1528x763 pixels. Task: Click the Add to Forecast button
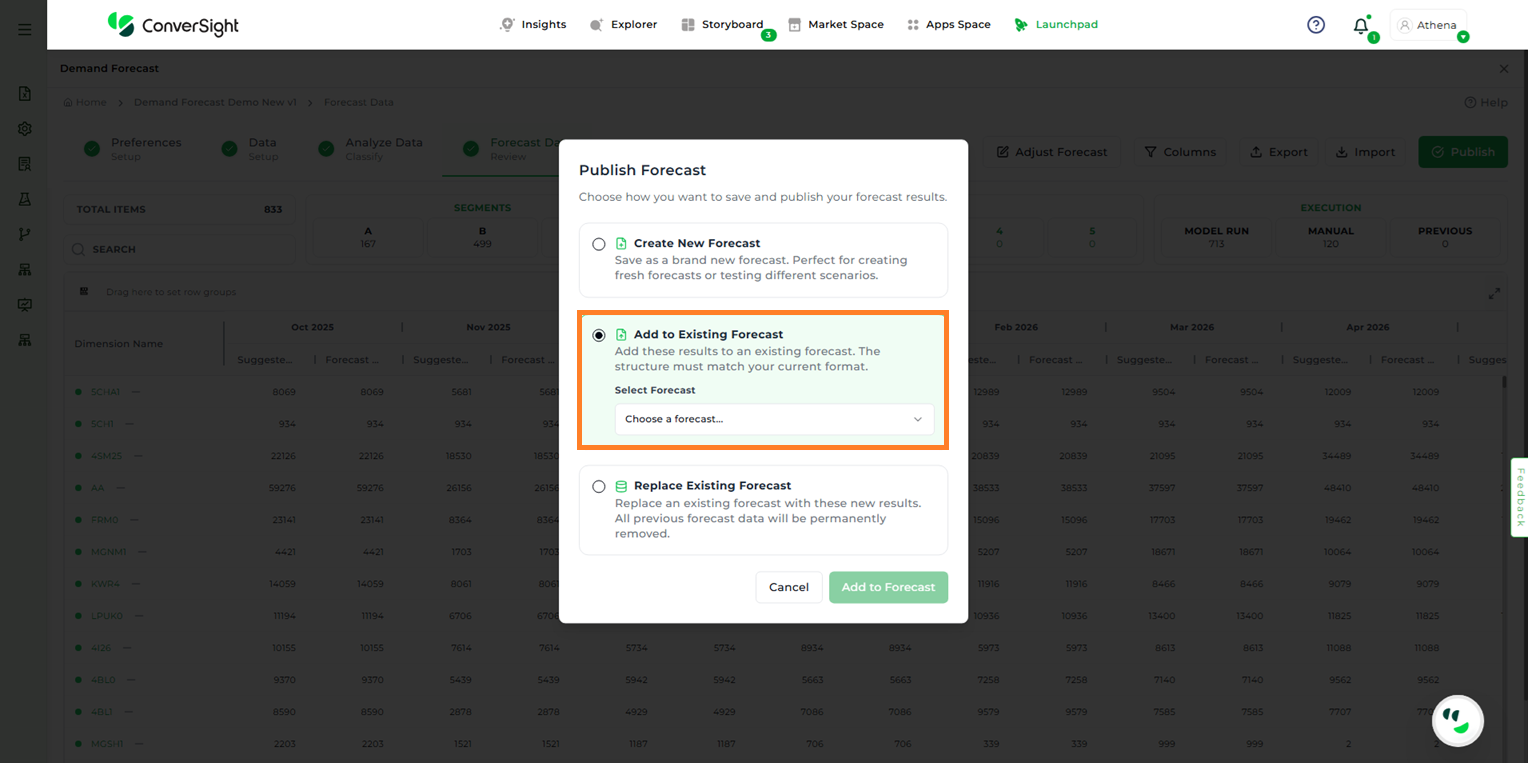pos(888,587)
